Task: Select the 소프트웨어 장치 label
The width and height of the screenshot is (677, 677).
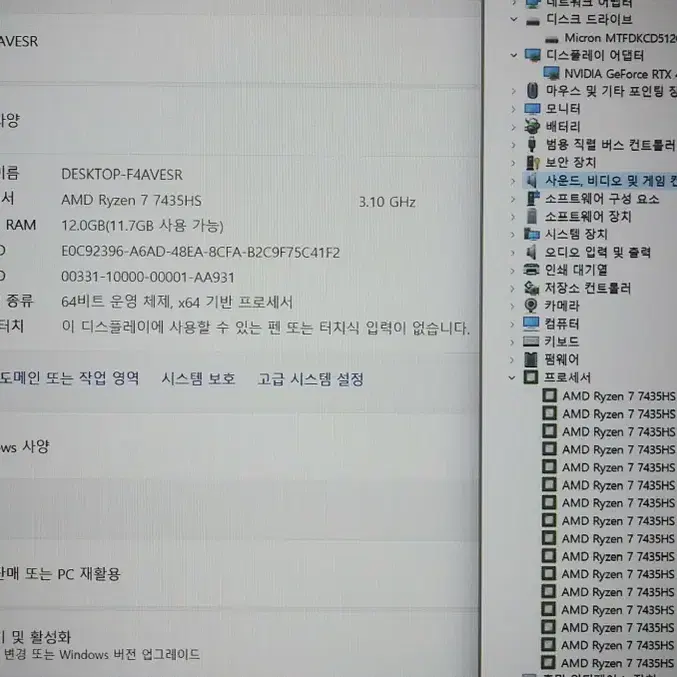Action: pyautogui.click(x=588, y=216)
